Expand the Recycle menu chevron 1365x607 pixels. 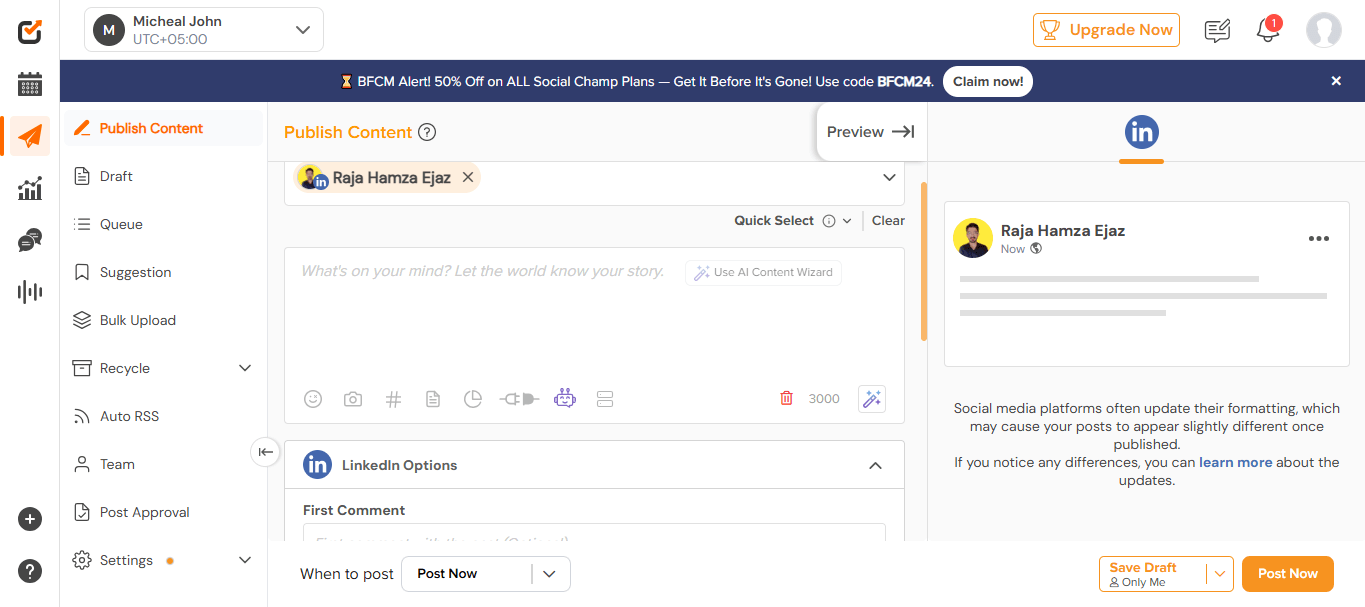pos(245,368)
